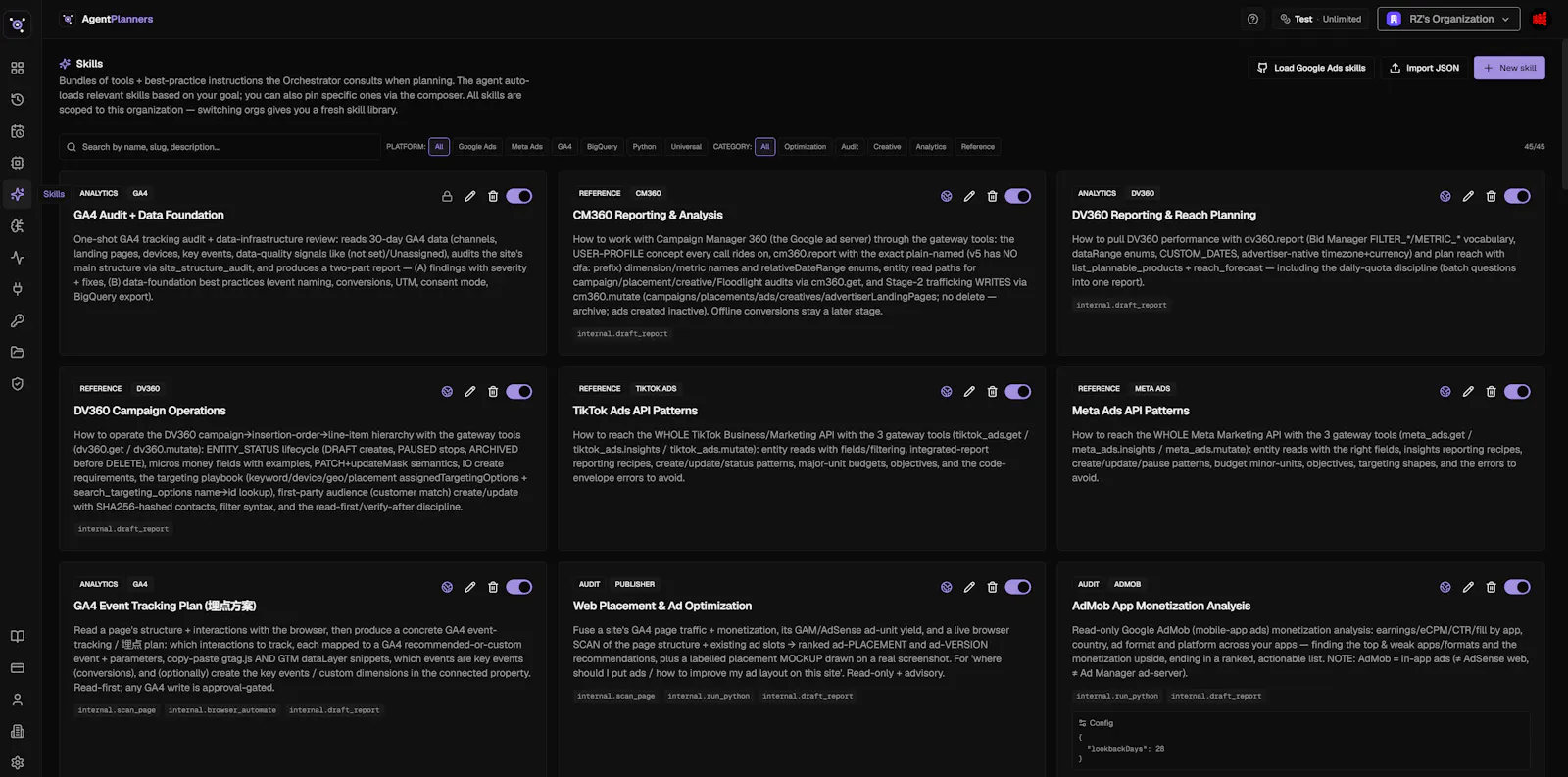Viewport: 1568px width, 777px height.
Task: Click the red notification icon in top right
Action: 1540,19
